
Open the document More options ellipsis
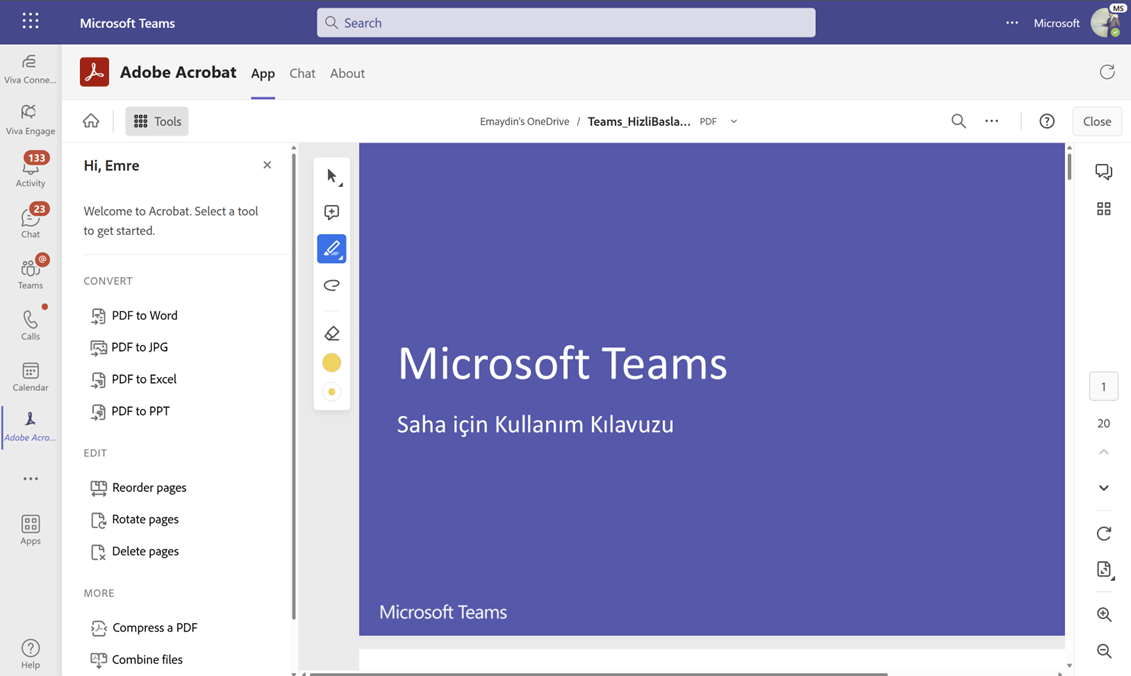[991, 121]
